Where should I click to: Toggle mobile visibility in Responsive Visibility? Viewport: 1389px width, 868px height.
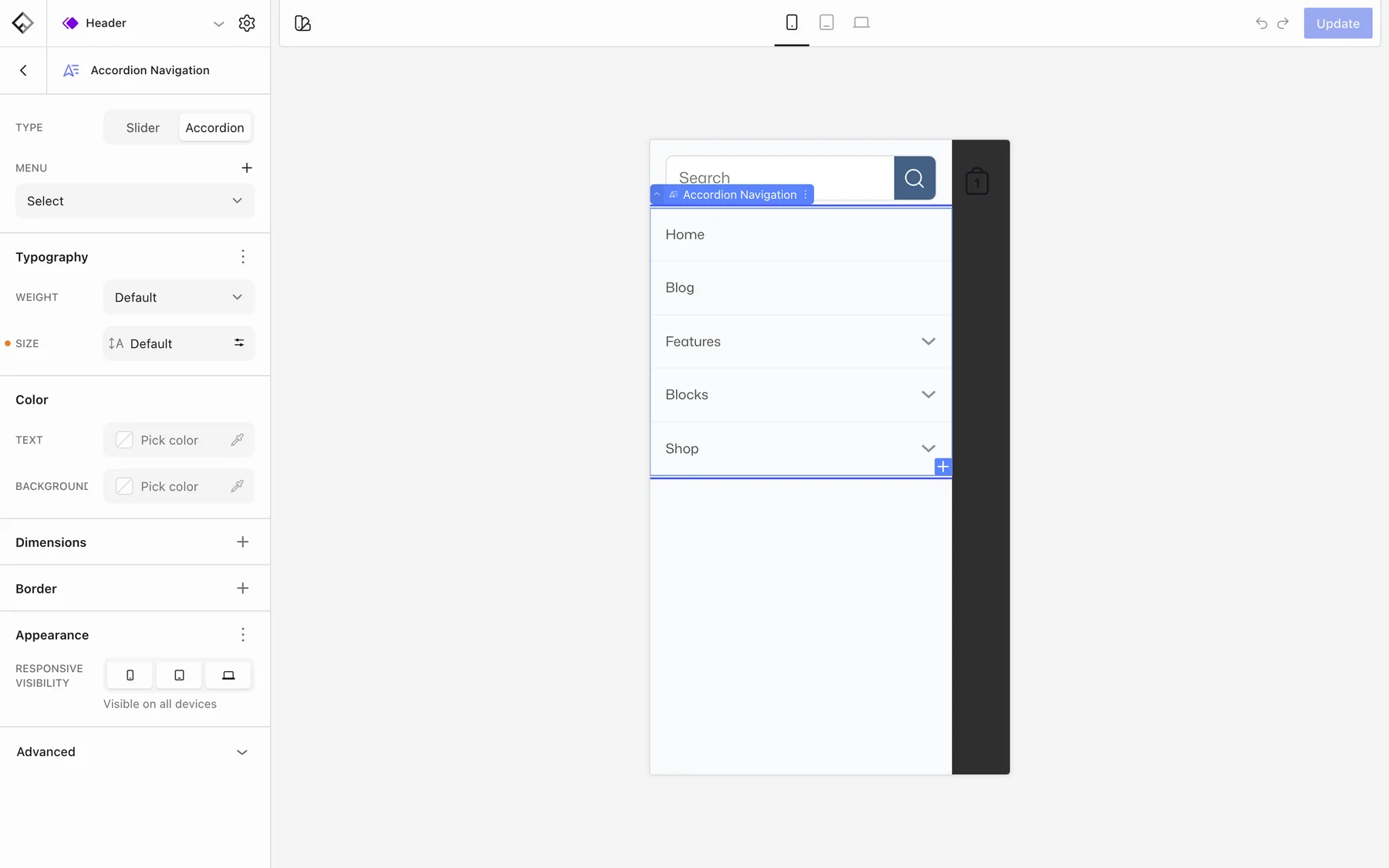130,675
